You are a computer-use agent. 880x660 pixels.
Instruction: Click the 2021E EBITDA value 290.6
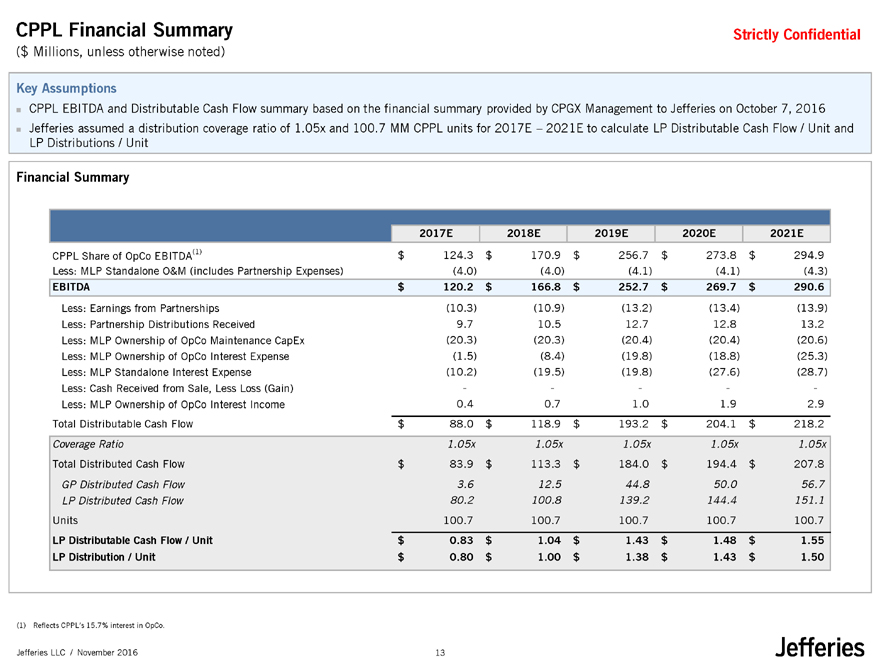point(806,288)
